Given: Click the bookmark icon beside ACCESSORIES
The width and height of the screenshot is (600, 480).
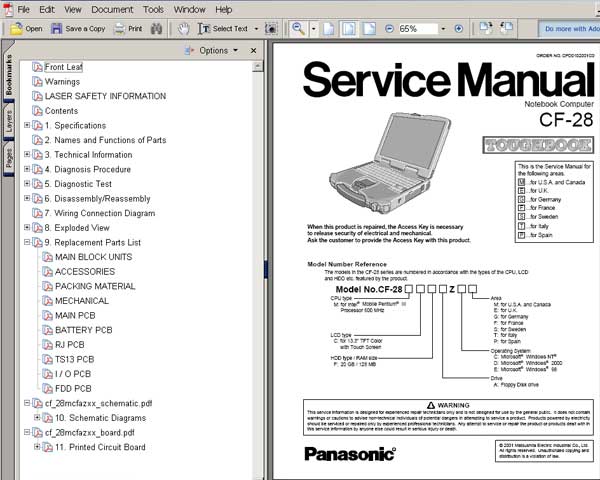Looking at the screenshot, I should [47, 272].
